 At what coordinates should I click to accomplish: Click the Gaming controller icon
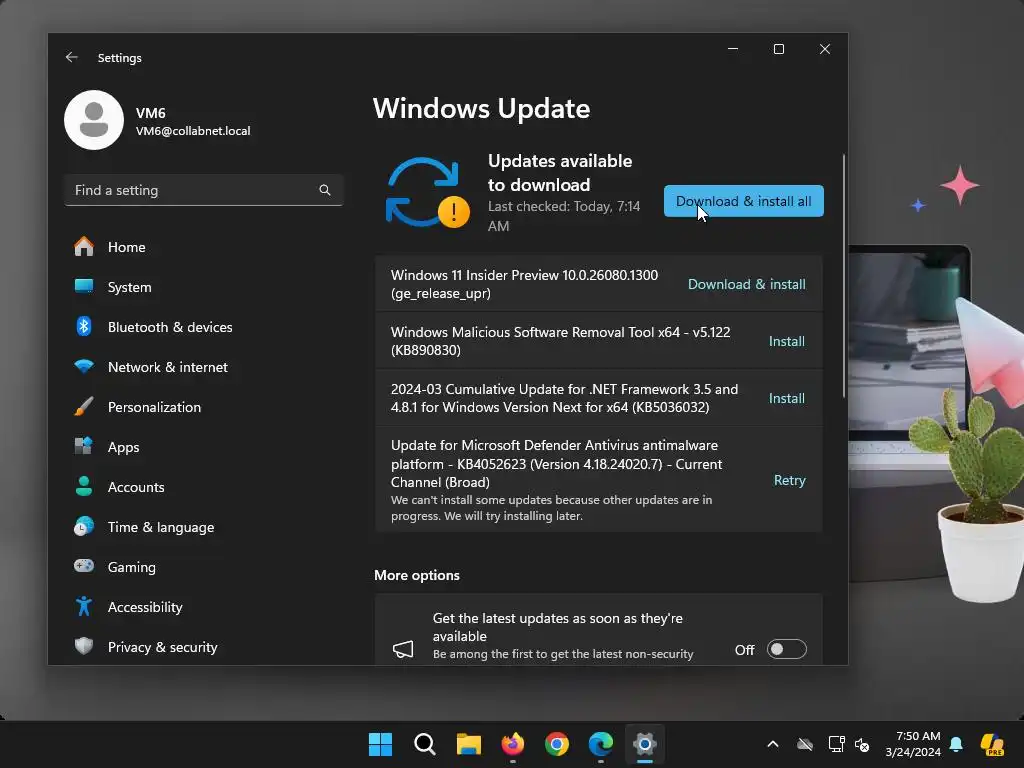click(x=84, y=566)
